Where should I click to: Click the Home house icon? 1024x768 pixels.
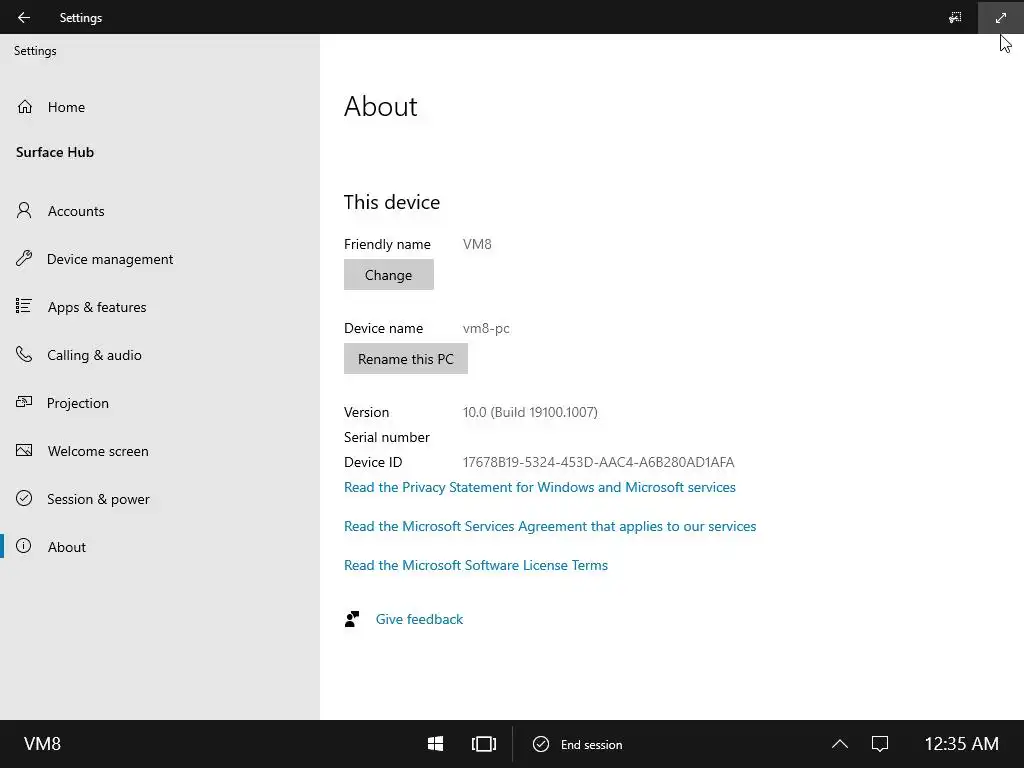pos(25,106)
